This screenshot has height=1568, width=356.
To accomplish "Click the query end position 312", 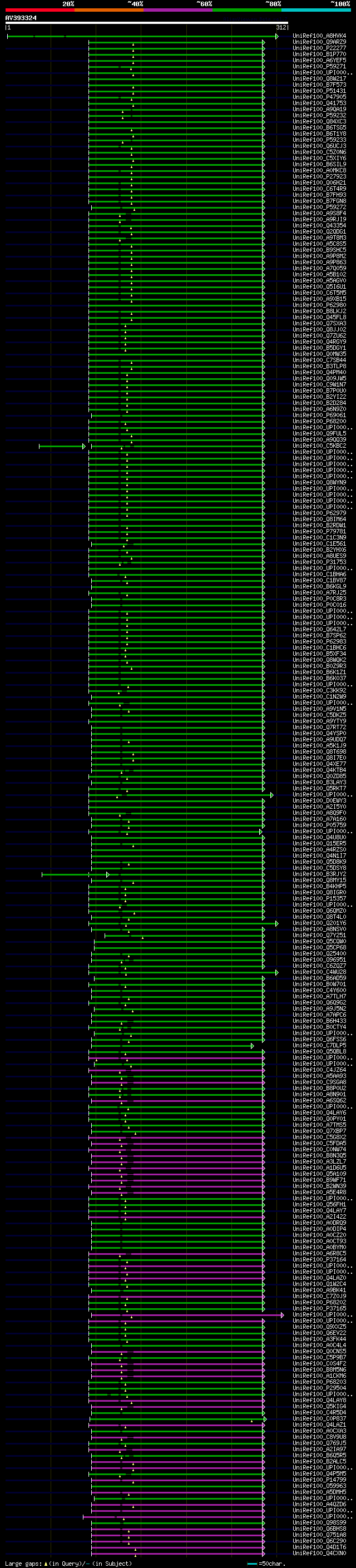I will [280, 27].
